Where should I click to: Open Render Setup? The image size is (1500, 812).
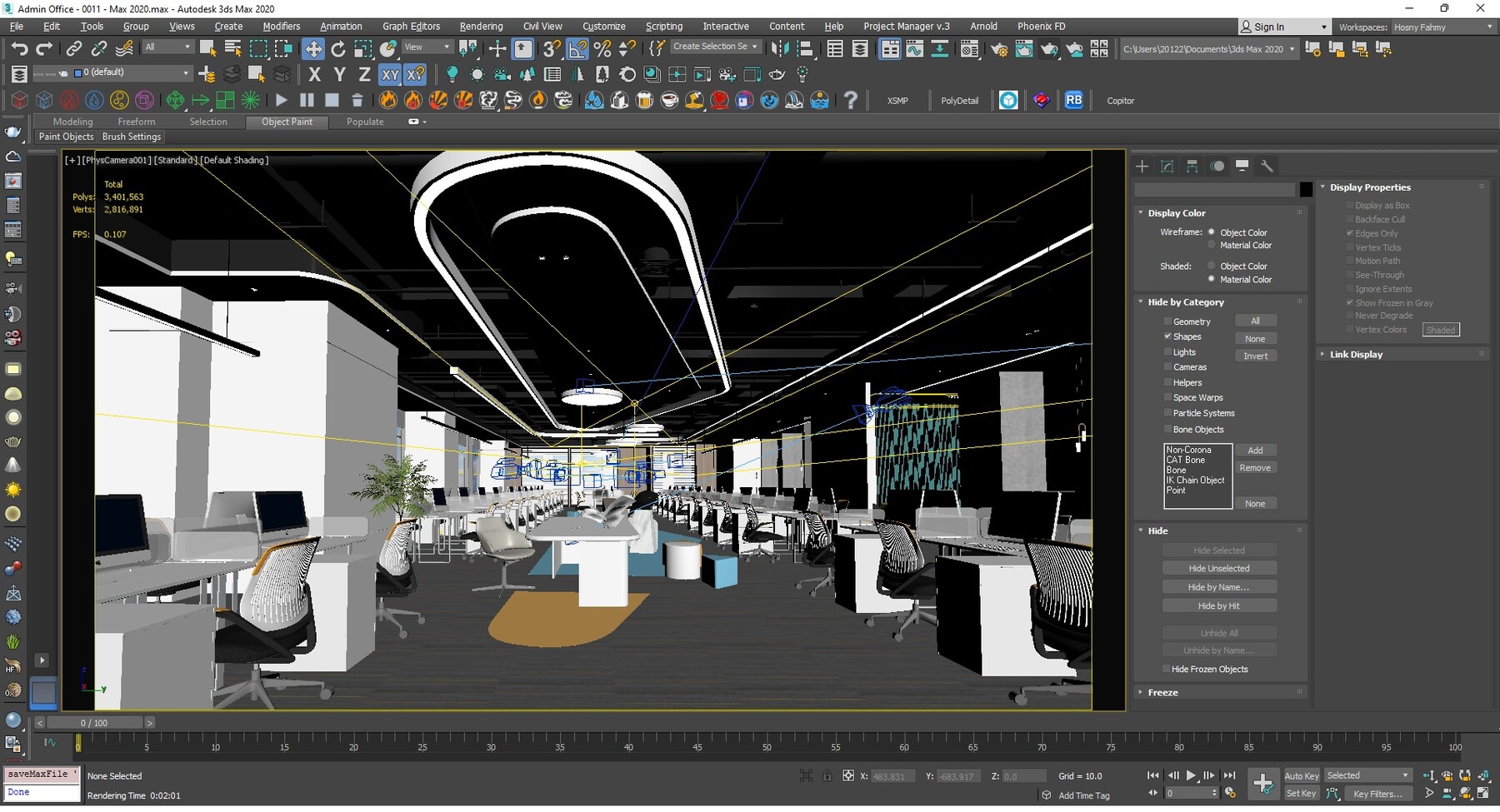pos(999,48)
